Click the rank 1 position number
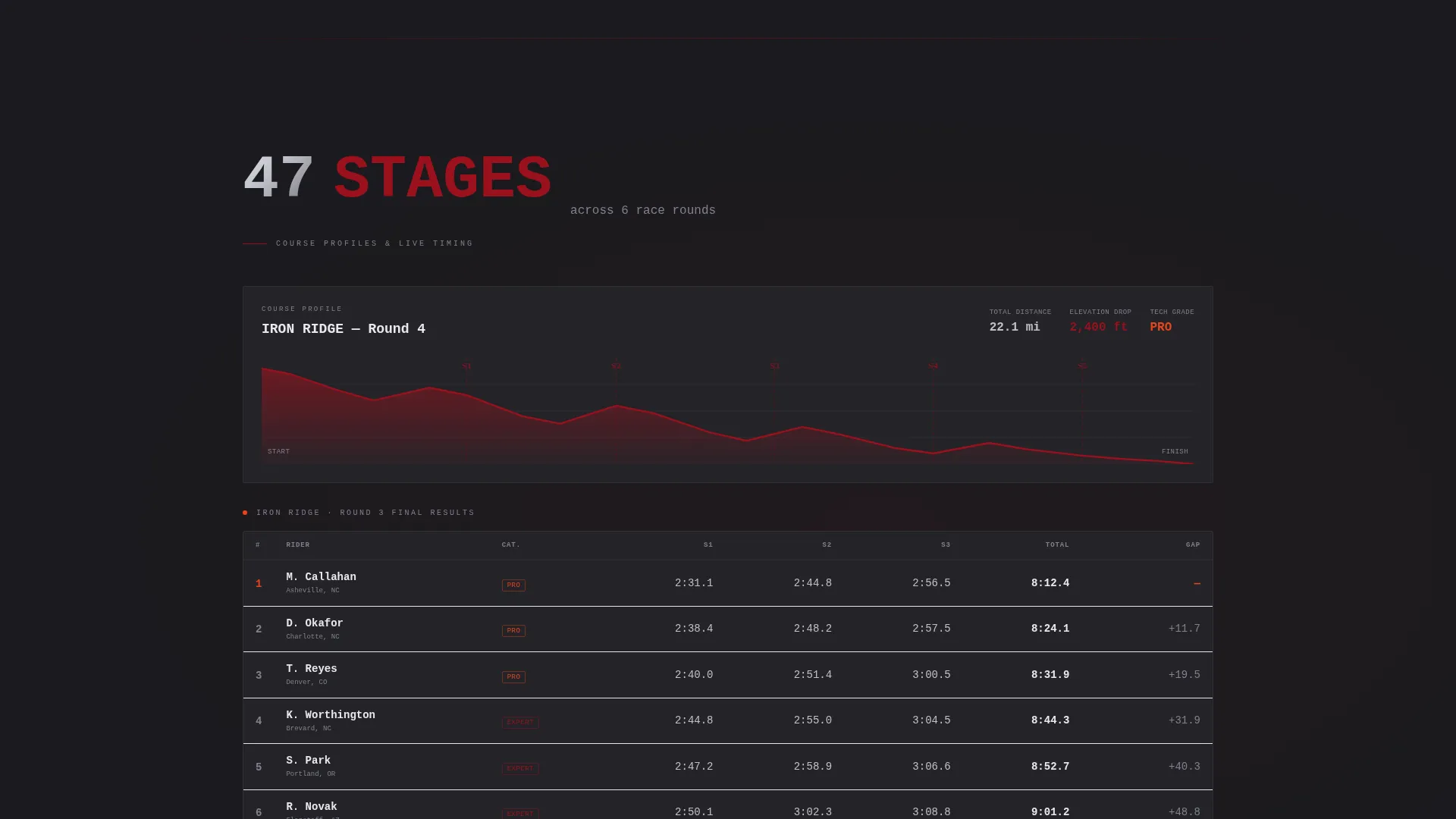The height and width of the screenshot is (819, 1456). pyautogui.click(x=259, y=584)
